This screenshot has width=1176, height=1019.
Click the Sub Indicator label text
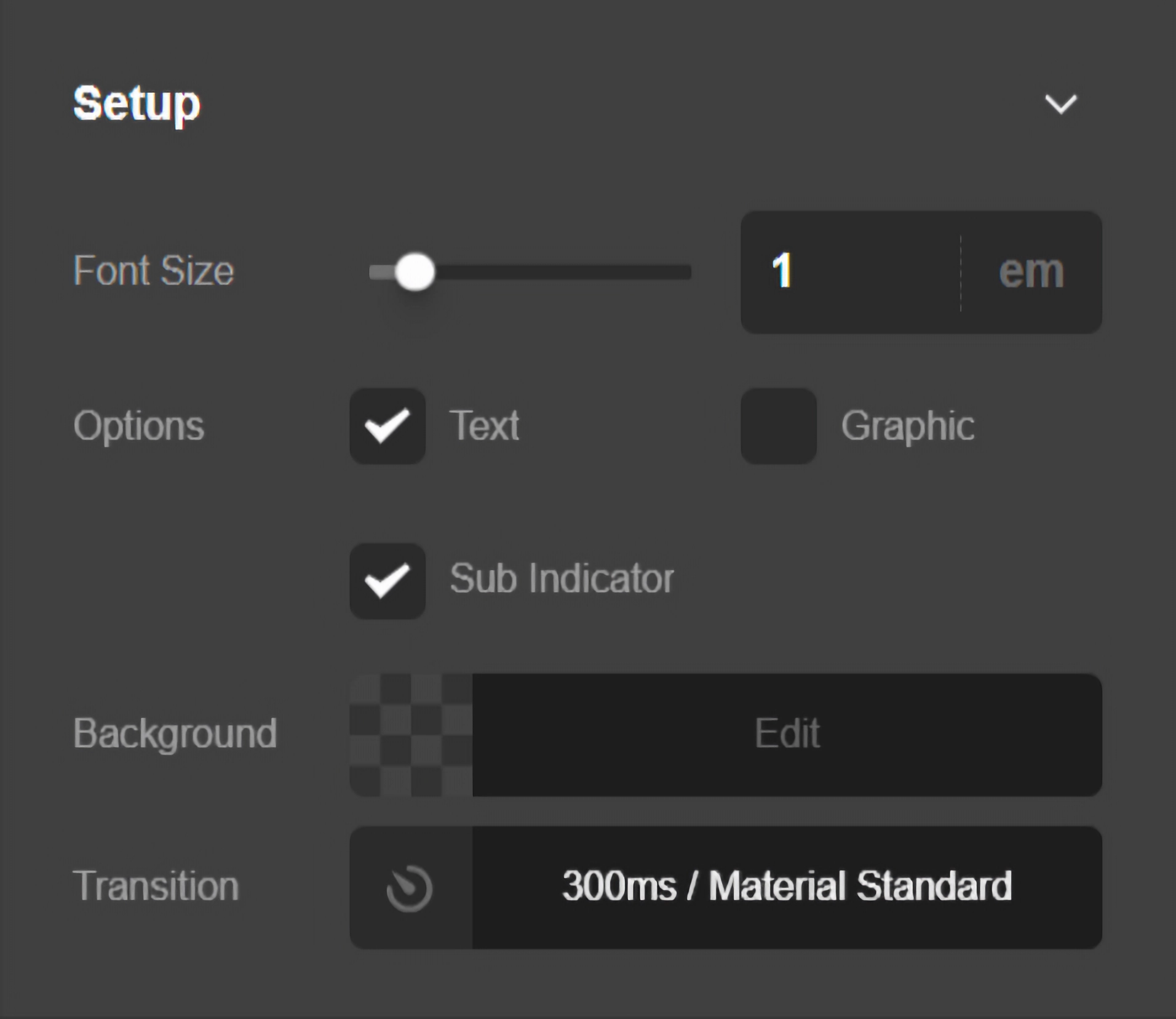click(x=562, y=579)
